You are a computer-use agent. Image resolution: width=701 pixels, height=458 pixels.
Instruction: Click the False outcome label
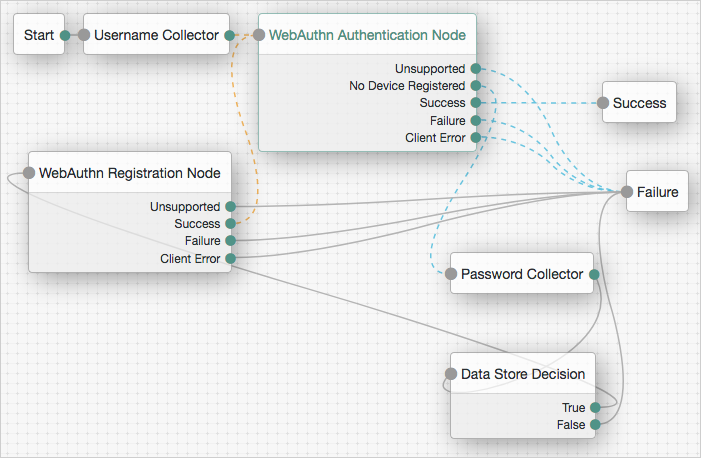(x=571, y=424)
